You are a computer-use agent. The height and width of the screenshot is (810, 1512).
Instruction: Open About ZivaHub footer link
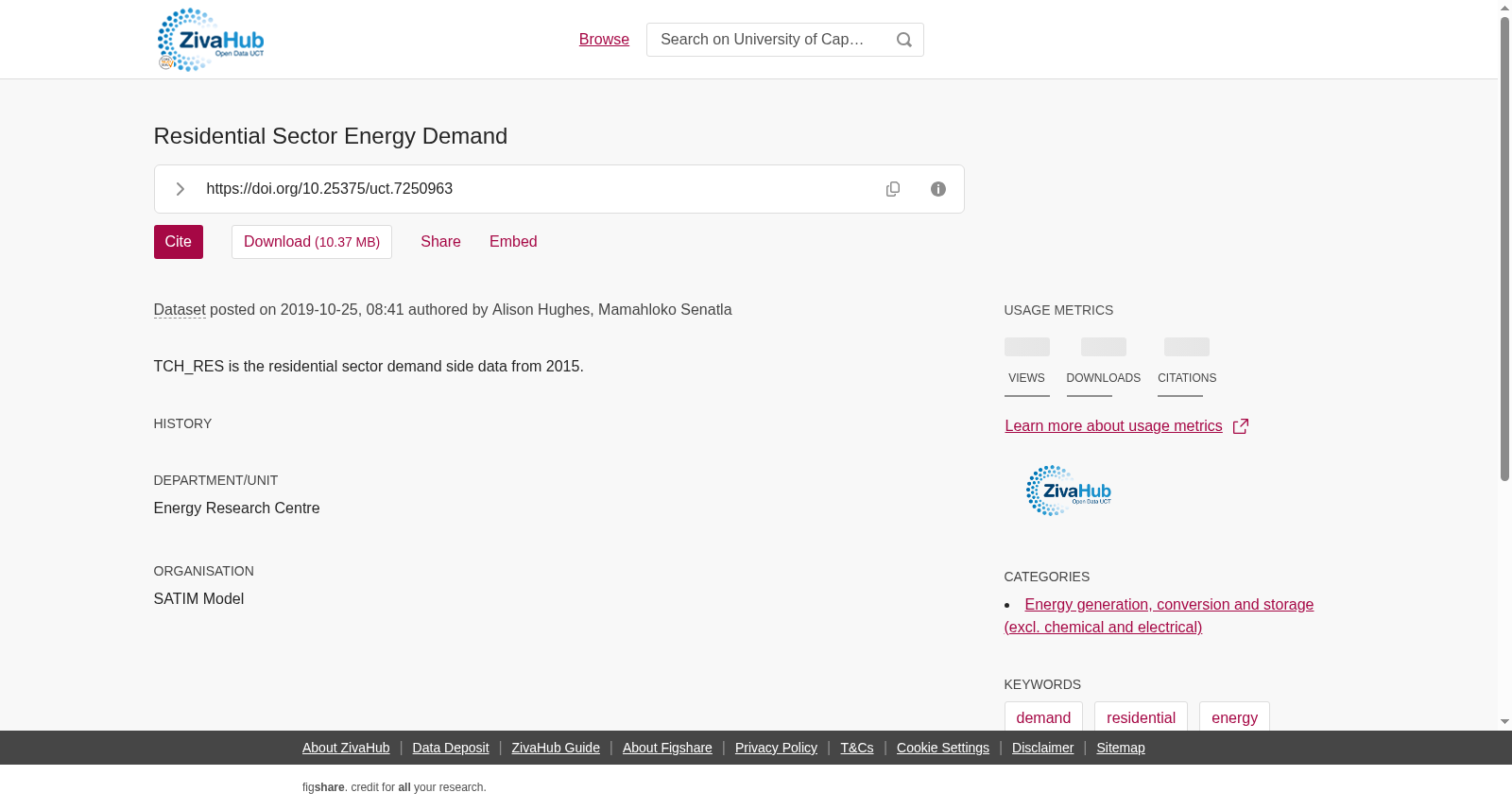point(346,748)
